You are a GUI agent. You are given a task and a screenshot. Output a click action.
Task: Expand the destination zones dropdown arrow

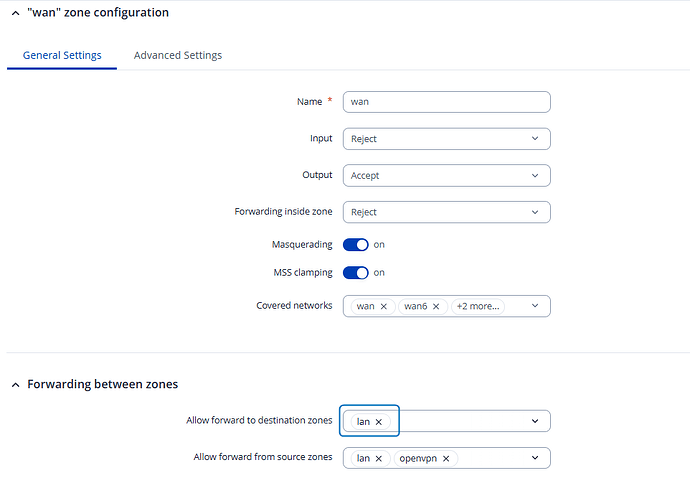[x=535, y=422]
